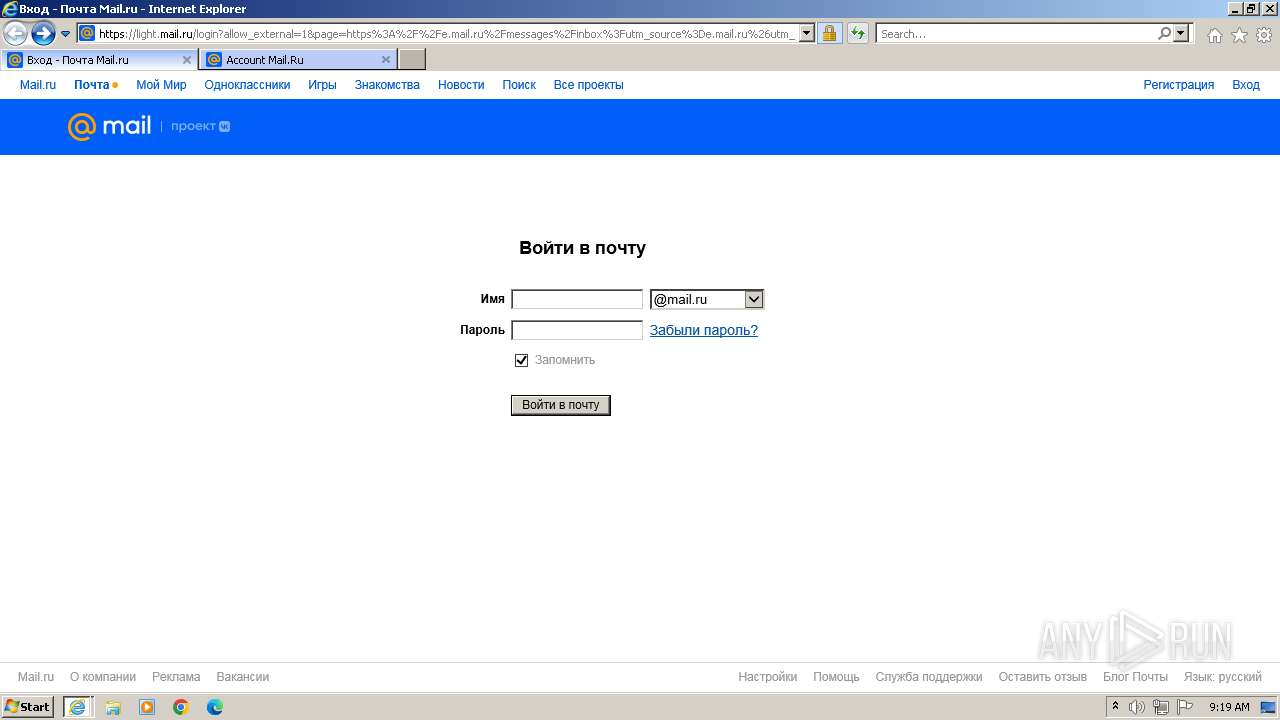Image resolution: width=1280 pixels, height=720 pixels.
Task: Open the Настройки footer link
Action: (x=768, y=677)
